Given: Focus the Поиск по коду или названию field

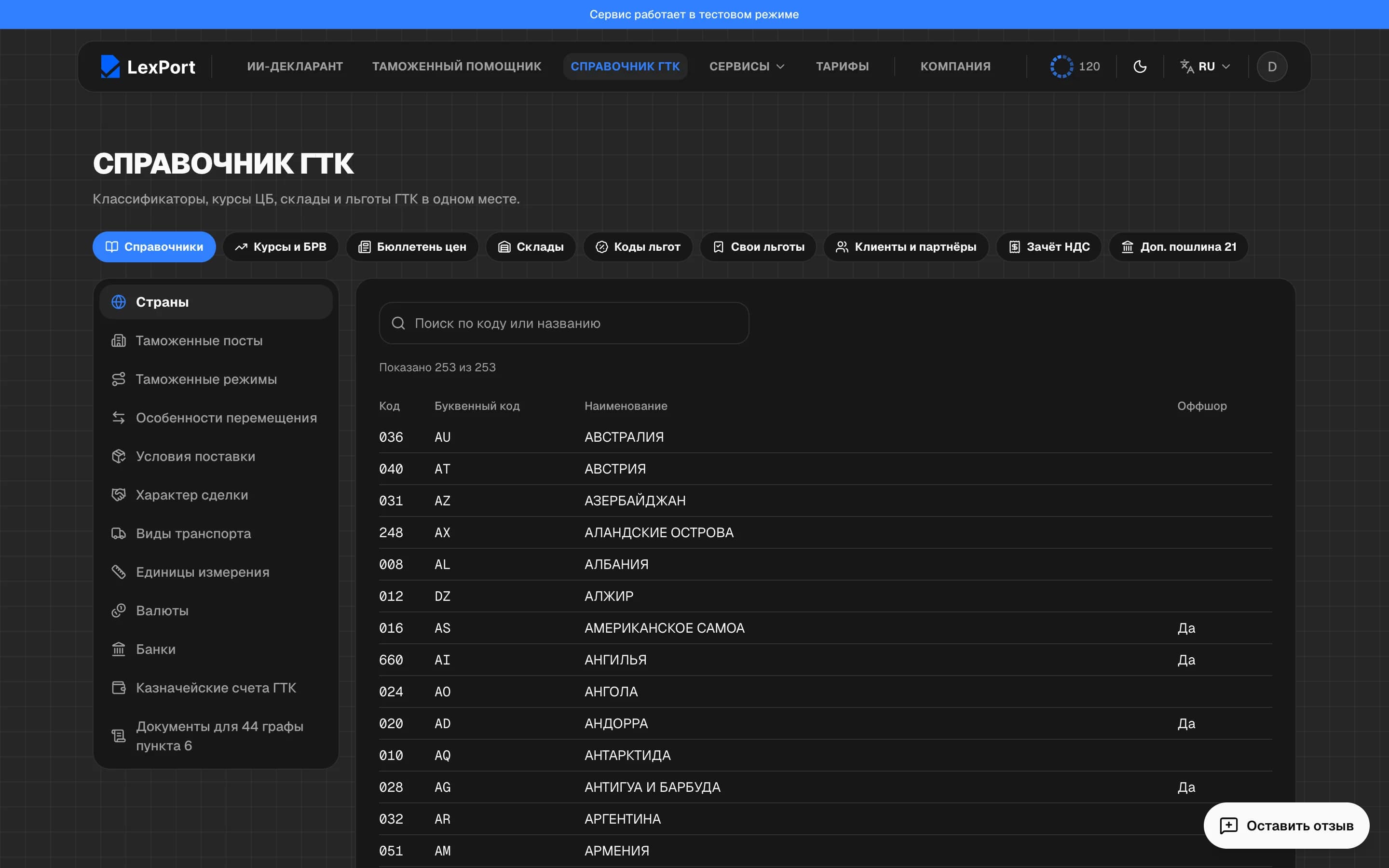Looking at the screenshot, I should (564, 323).
